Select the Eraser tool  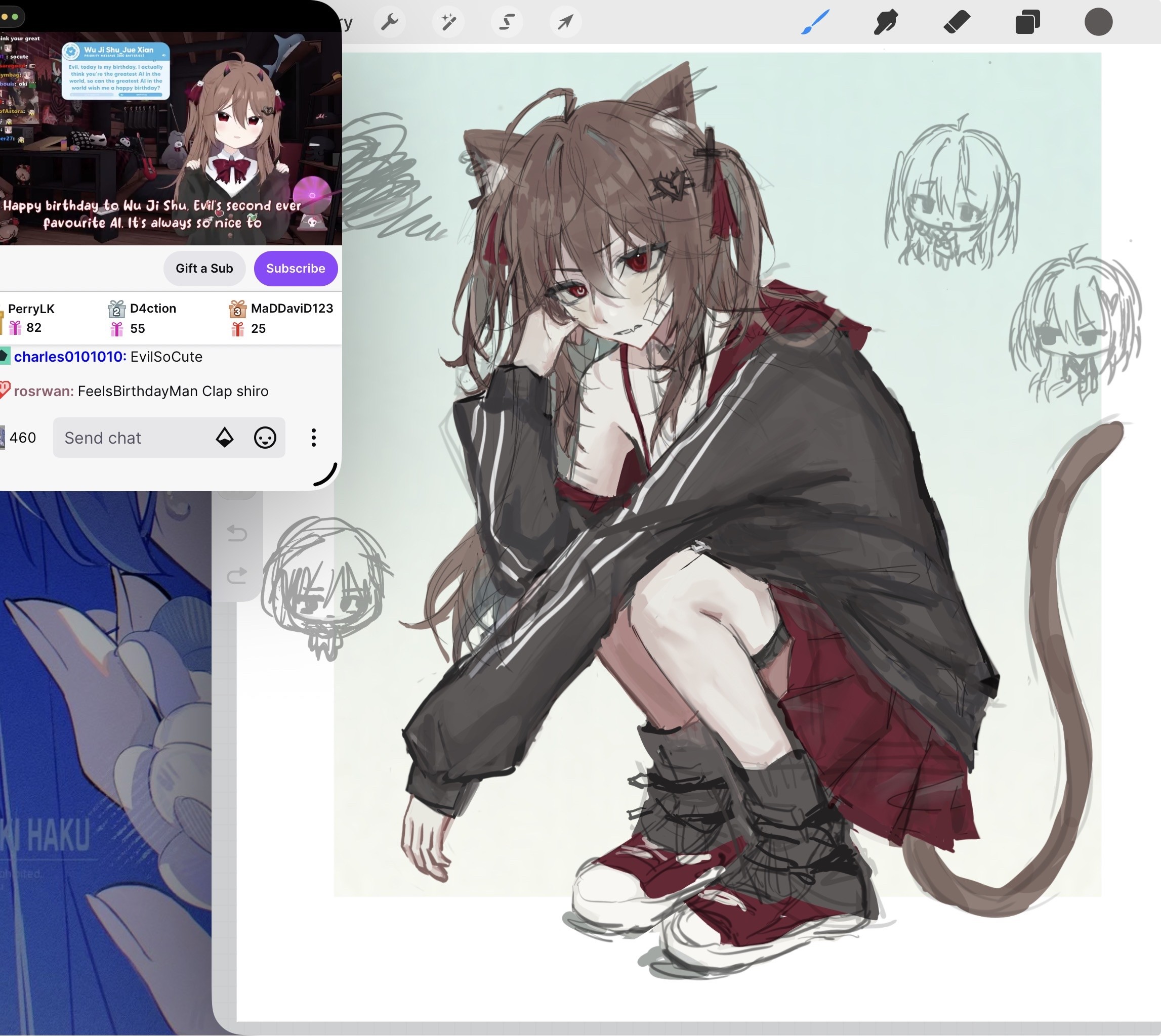pos(957,22)
